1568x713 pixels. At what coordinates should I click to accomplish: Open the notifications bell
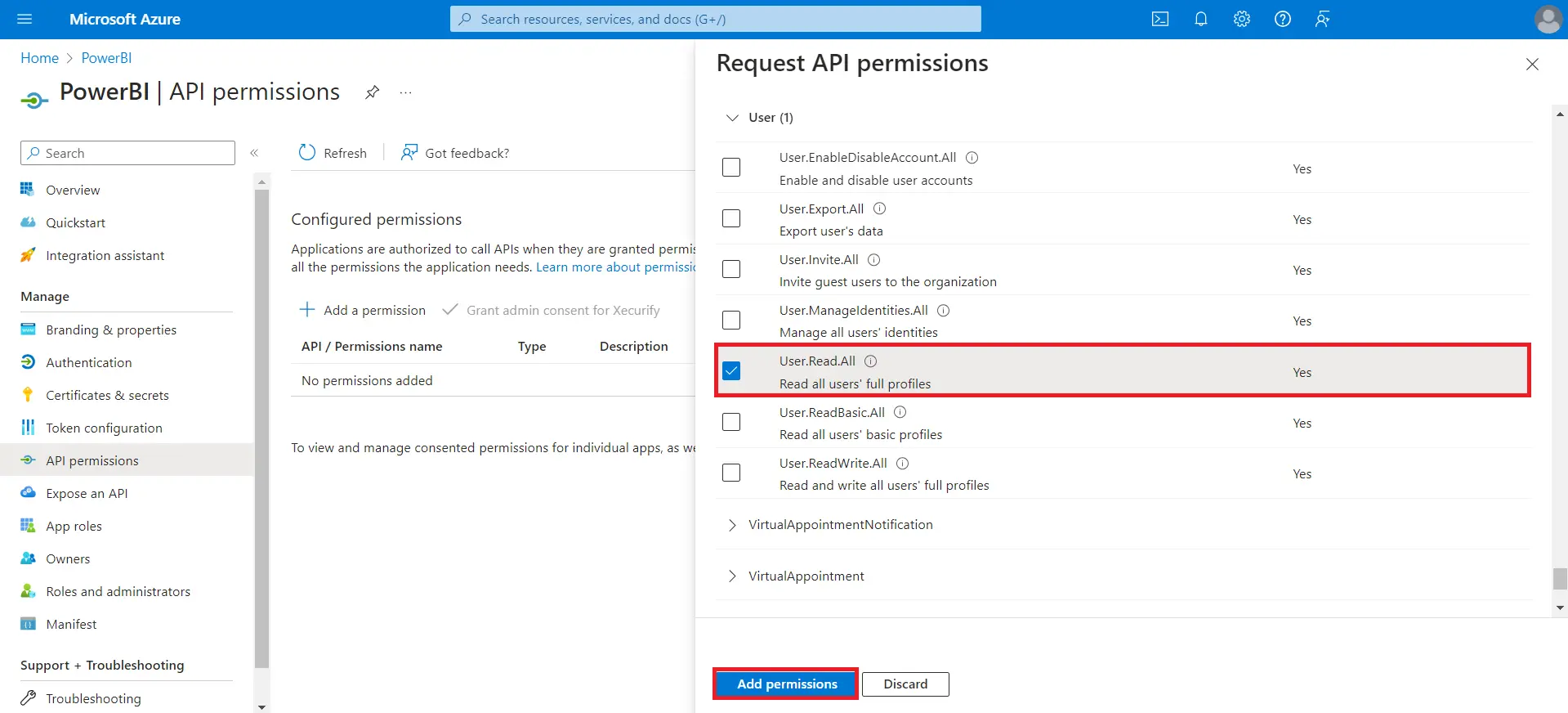pyautogui.click(x=1201, y=19)
